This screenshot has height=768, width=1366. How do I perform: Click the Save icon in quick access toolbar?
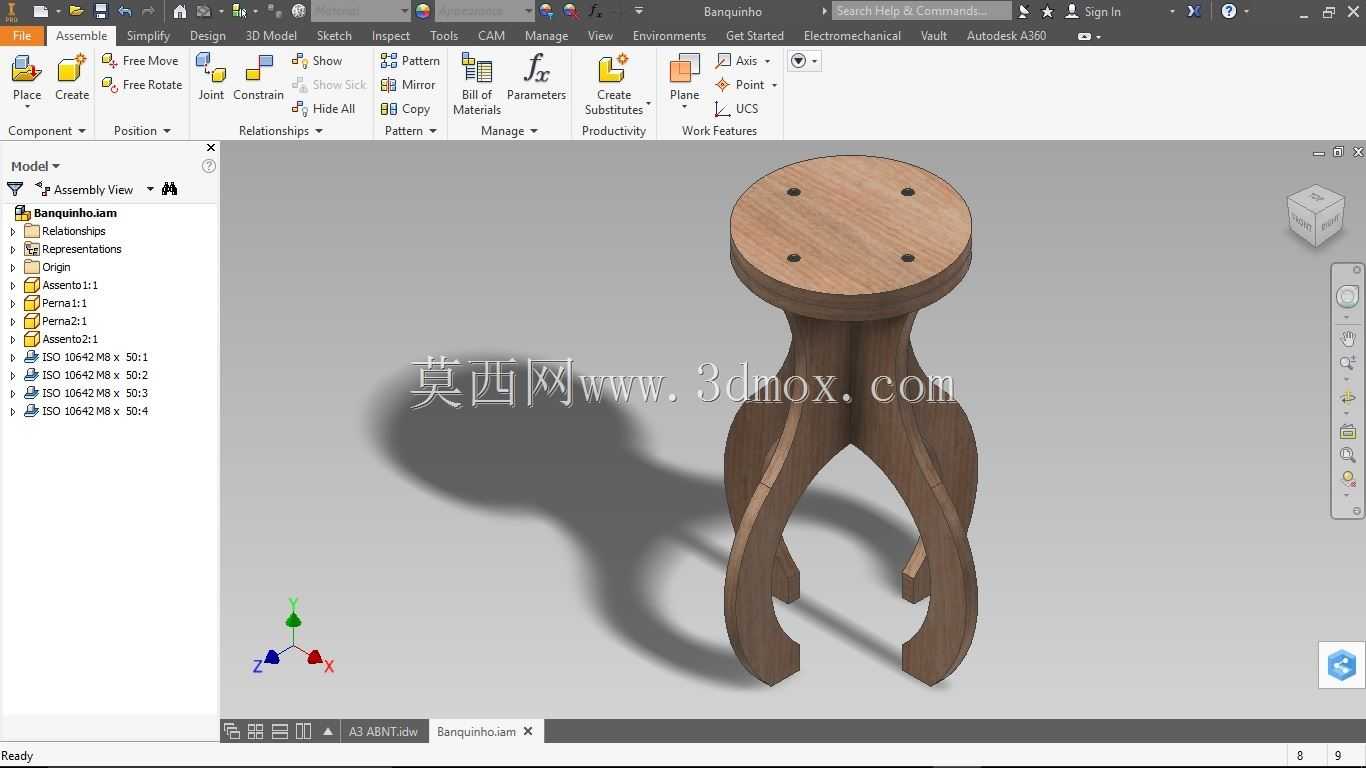tap(100, 11)
